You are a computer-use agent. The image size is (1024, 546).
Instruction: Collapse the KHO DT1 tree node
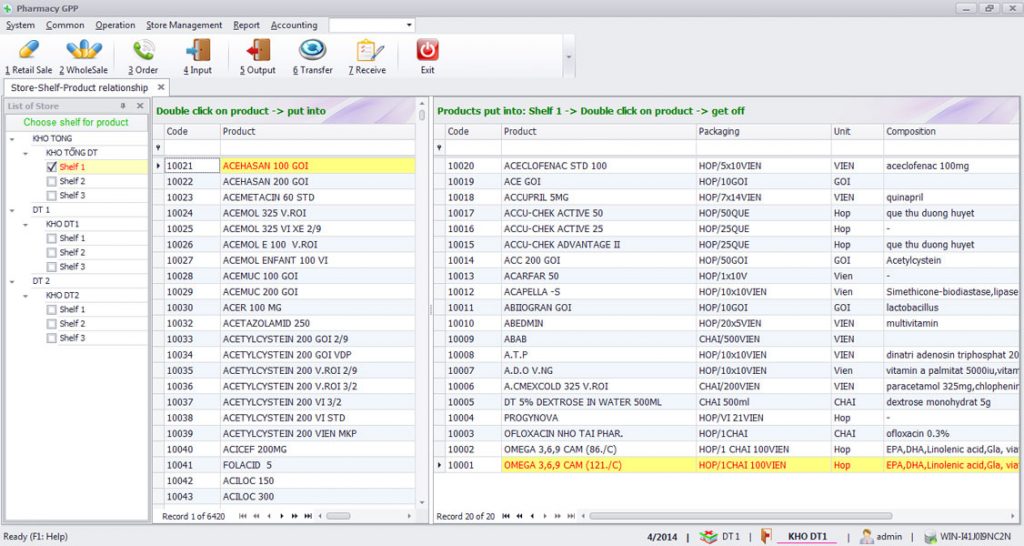click(25, 225)
